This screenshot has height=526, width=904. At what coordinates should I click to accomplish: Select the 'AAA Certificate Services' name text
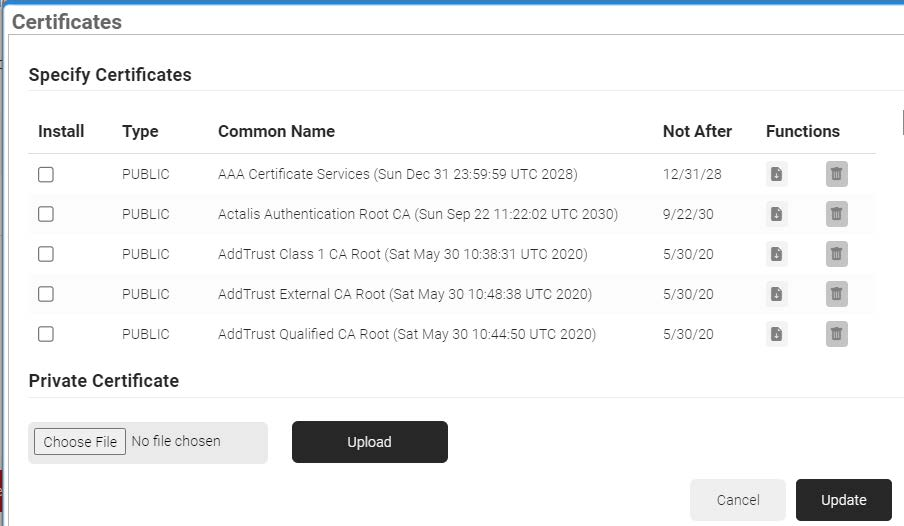coord(293,174)
